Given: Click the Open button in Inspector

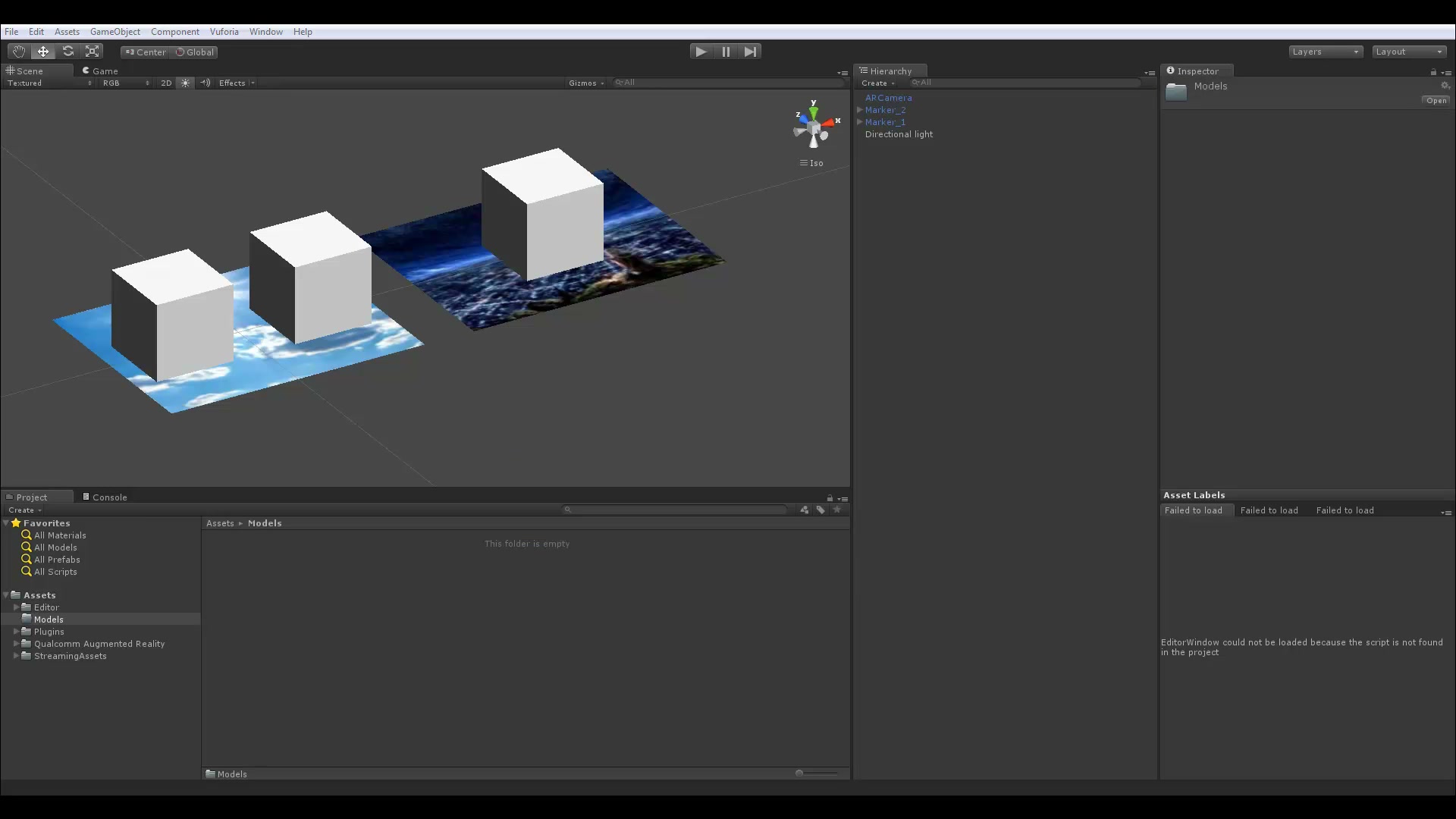Looking at the screenshot, I should (x=1436, y=100).
